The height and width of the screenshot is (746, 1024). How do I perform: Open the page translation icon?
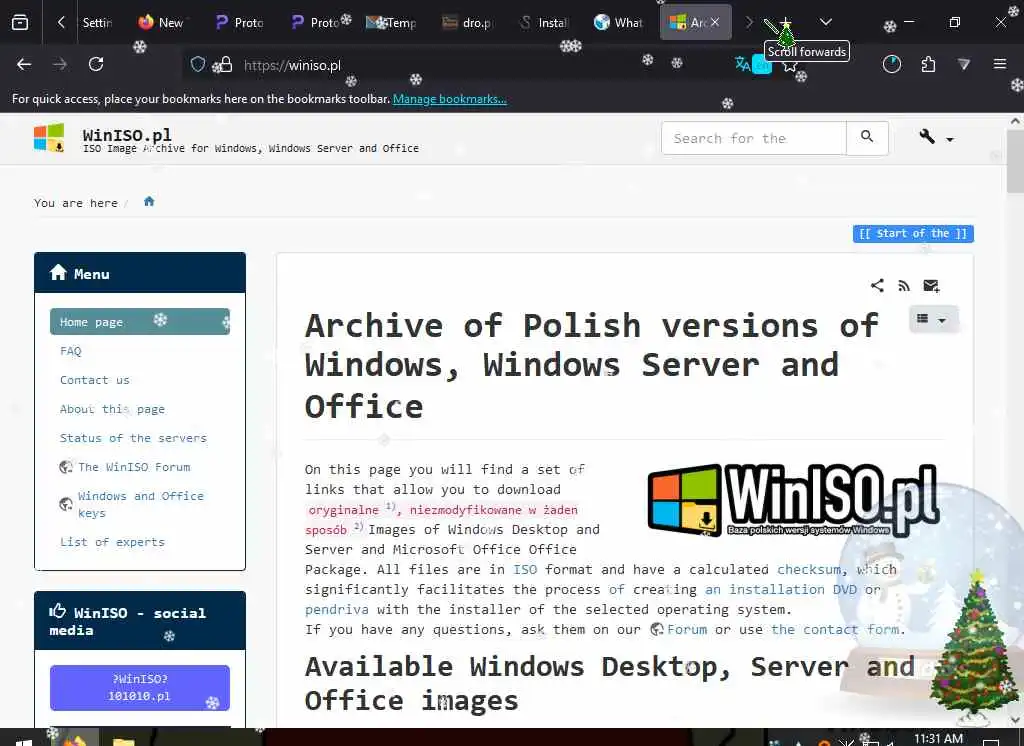[x=743, y=64]
